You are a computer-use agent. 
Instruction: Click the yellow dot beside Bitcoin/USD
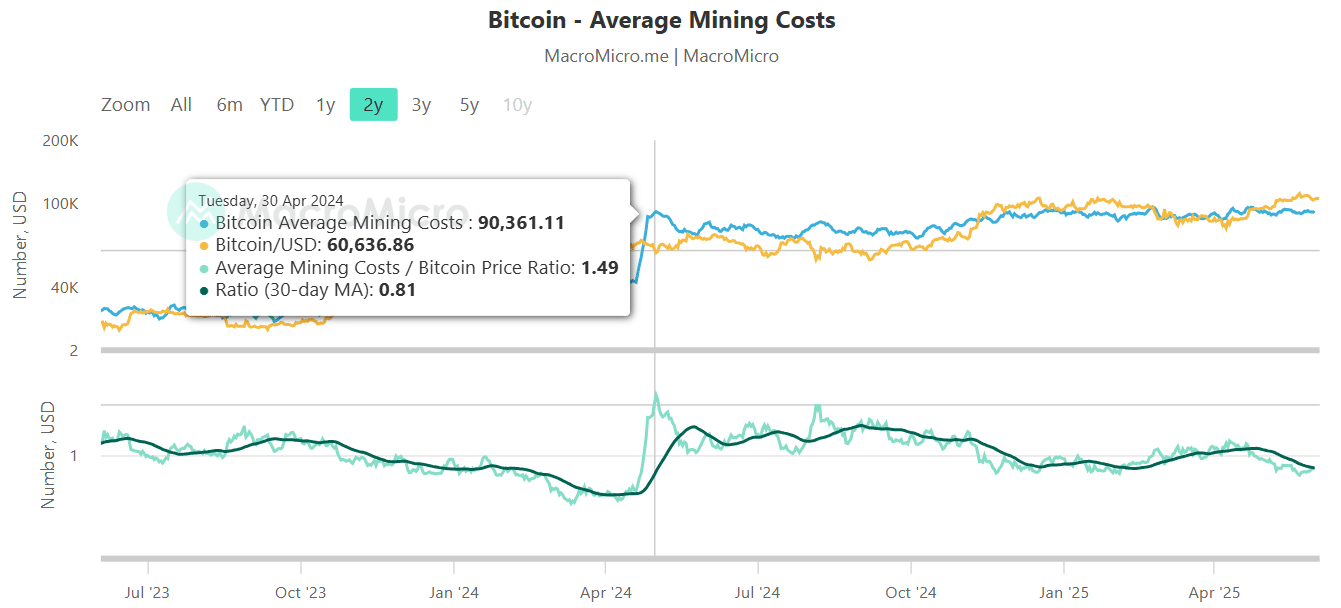[x=205, y=245]
